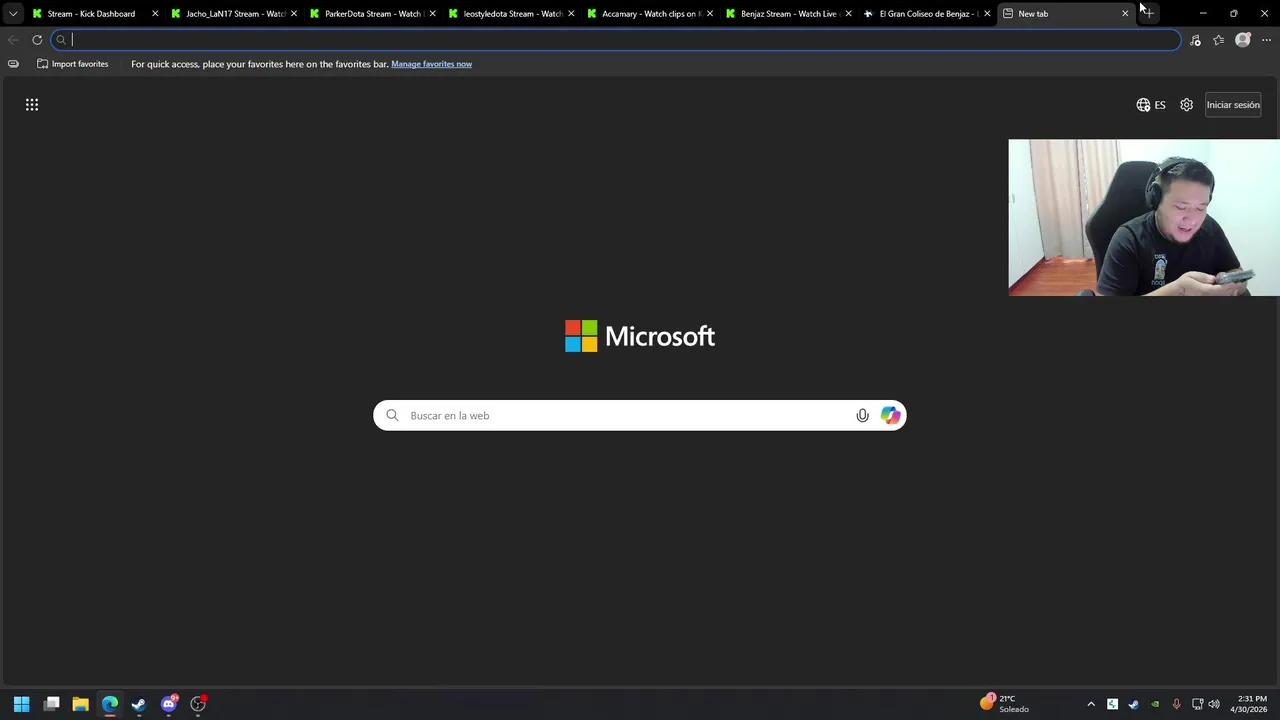Click the green tray icon beside the chevron
Screen dimensions: 1280x720
1112,704
